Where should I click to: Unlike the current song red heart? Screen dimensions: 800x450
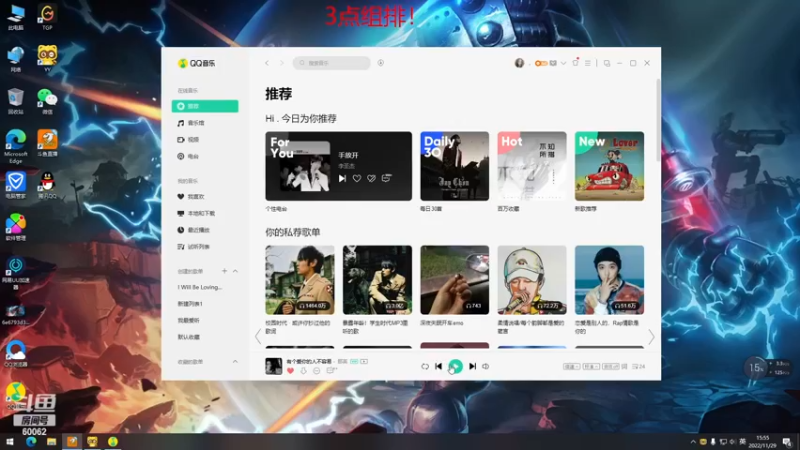(290, 371)
